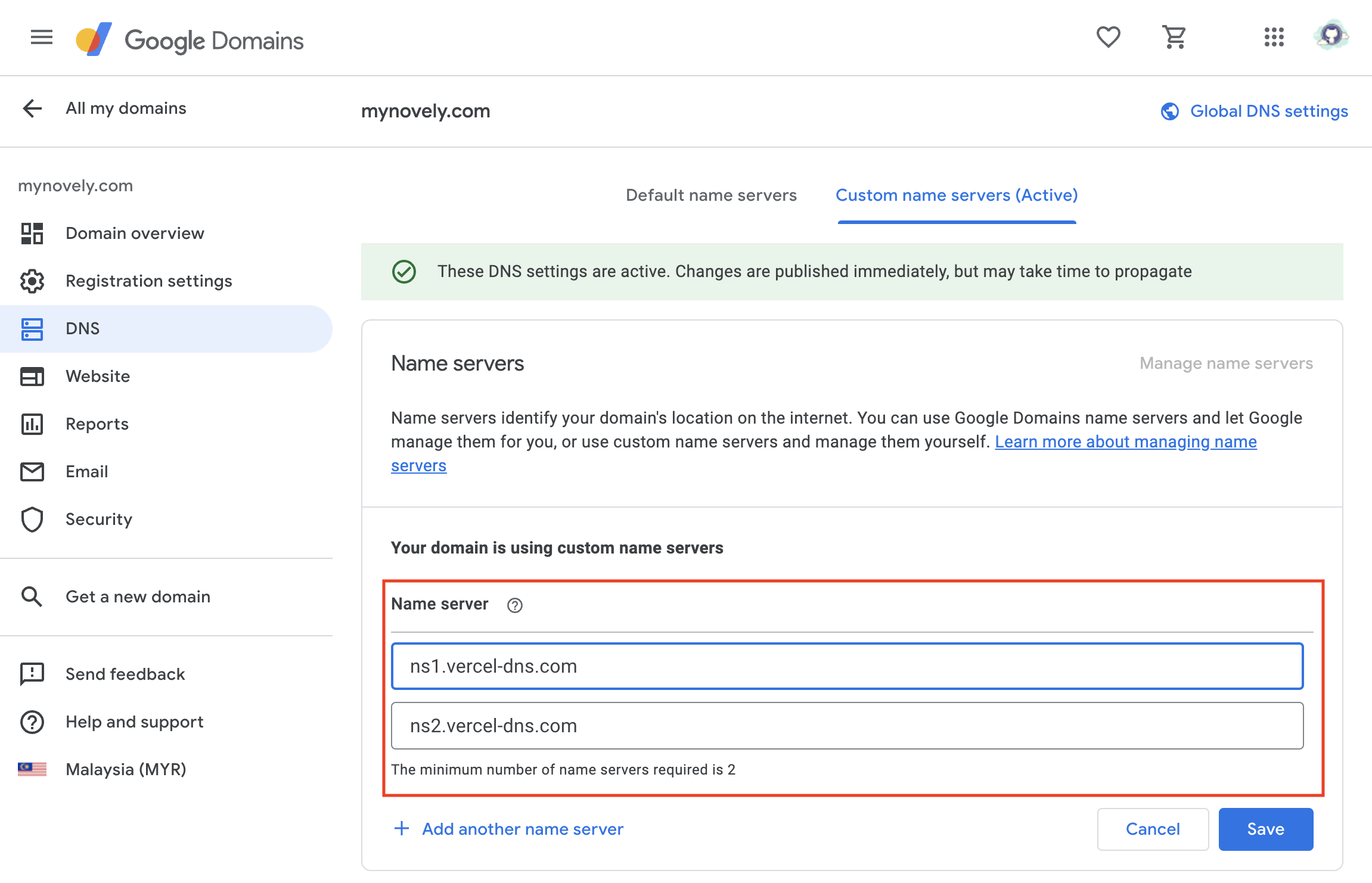Open the Google apps grid
This screenshot has height=883, width=1372.
1274,38
